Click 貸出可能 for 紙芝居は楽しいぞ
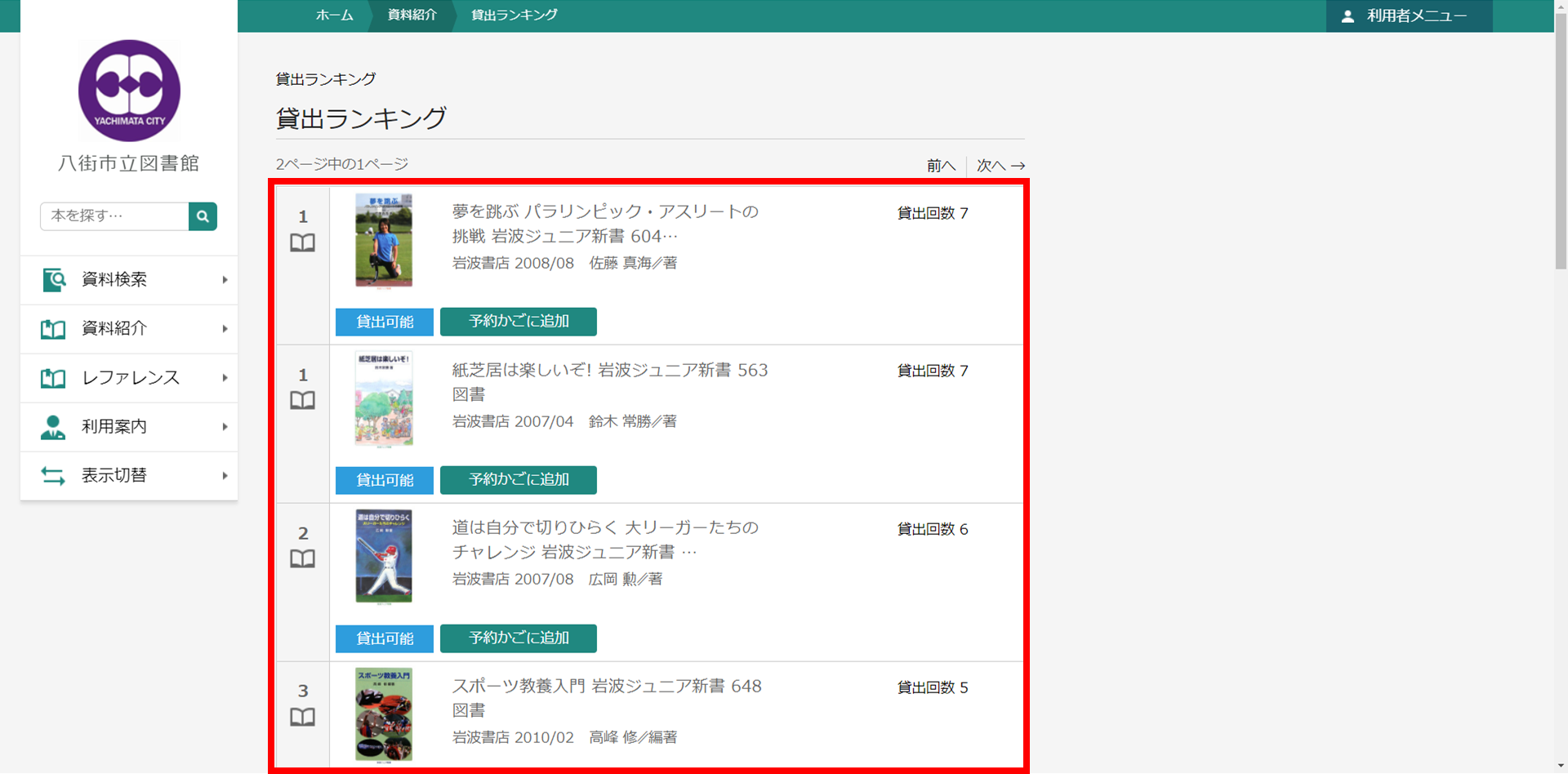 385,480
